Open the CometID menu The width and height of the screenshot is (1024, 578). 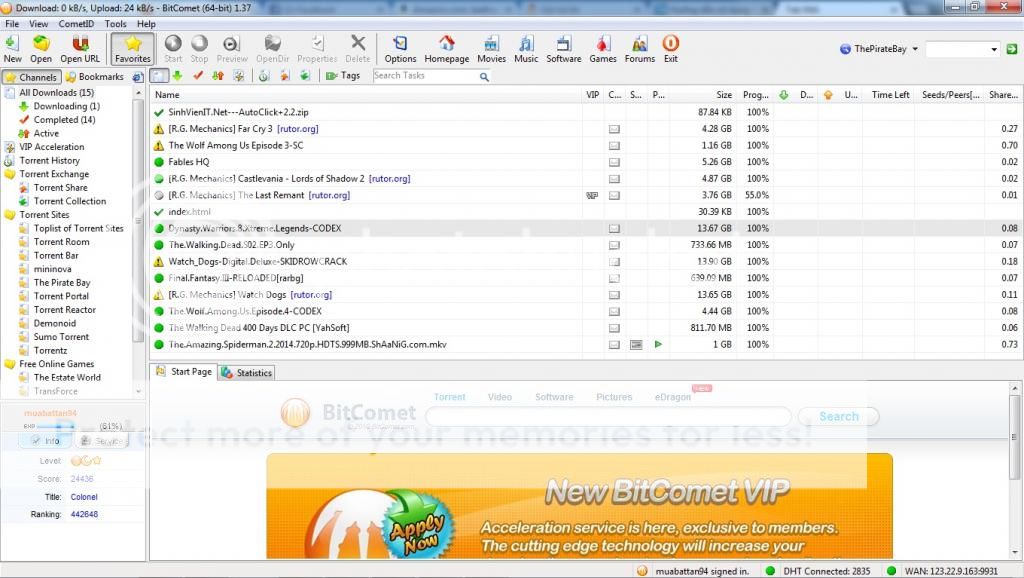click(76, 24)
